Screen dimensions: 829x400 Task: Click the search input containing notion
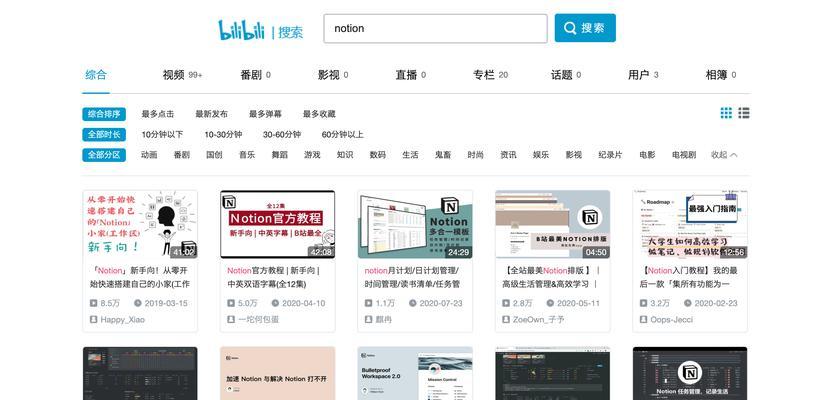435,29
